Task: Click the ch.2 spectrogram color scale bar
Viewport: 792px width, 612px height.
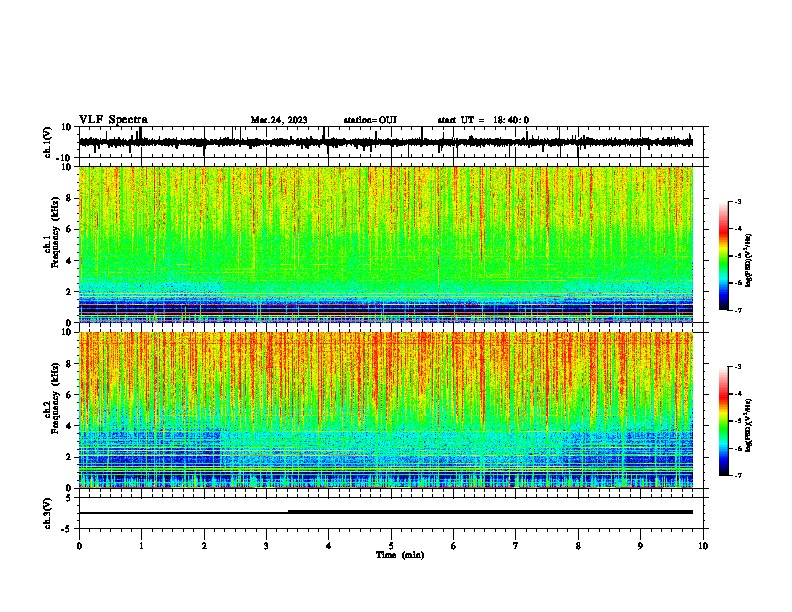Action: click(x=724, y=421)
